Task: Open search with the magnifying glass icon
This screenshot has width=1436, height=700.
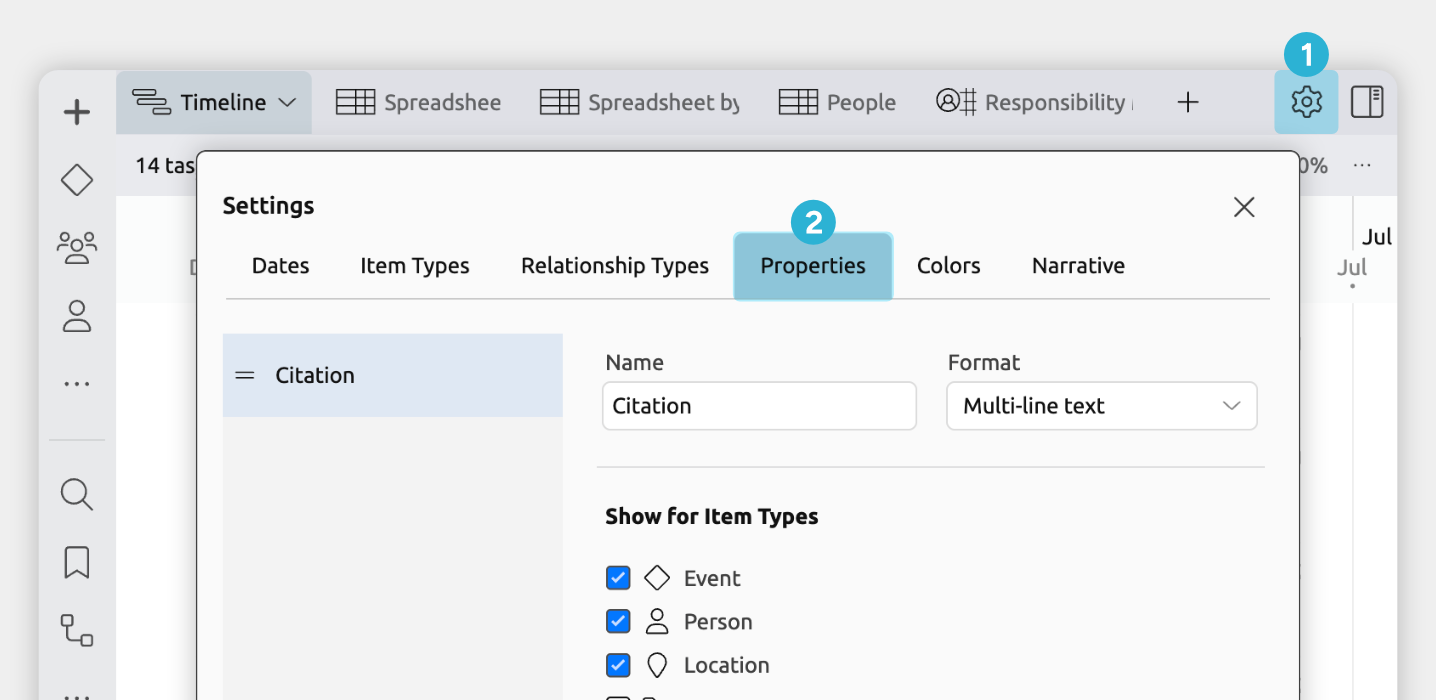Action: (x=77, y=494)
